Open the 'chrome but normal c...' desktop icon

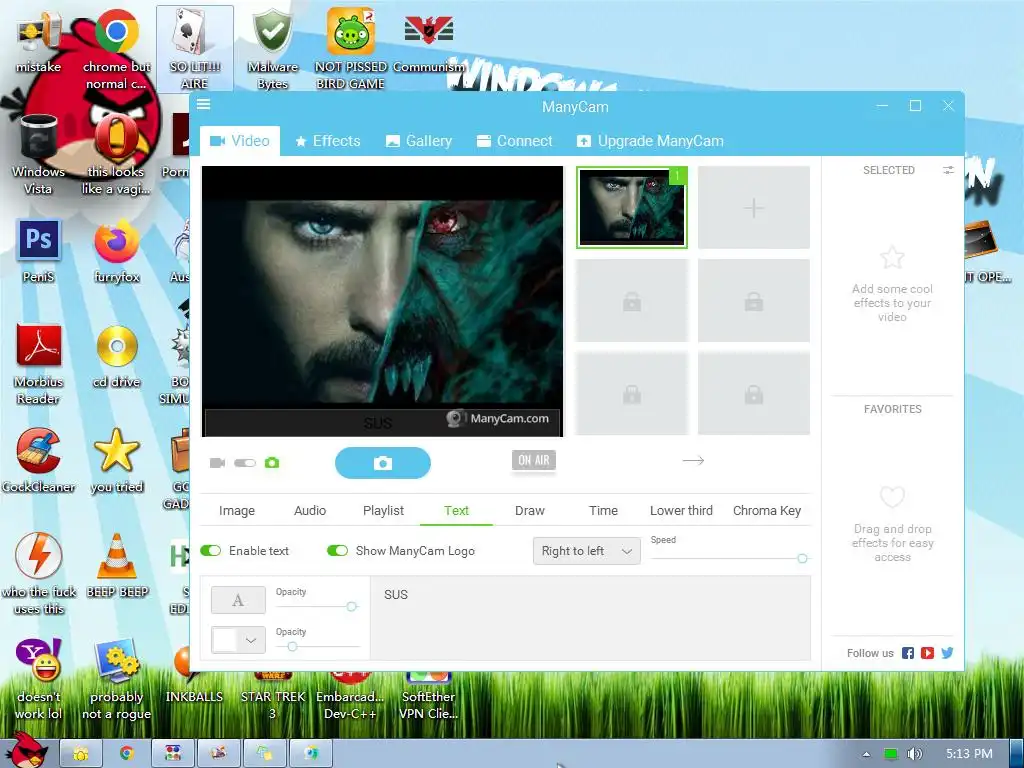[116, 50]
